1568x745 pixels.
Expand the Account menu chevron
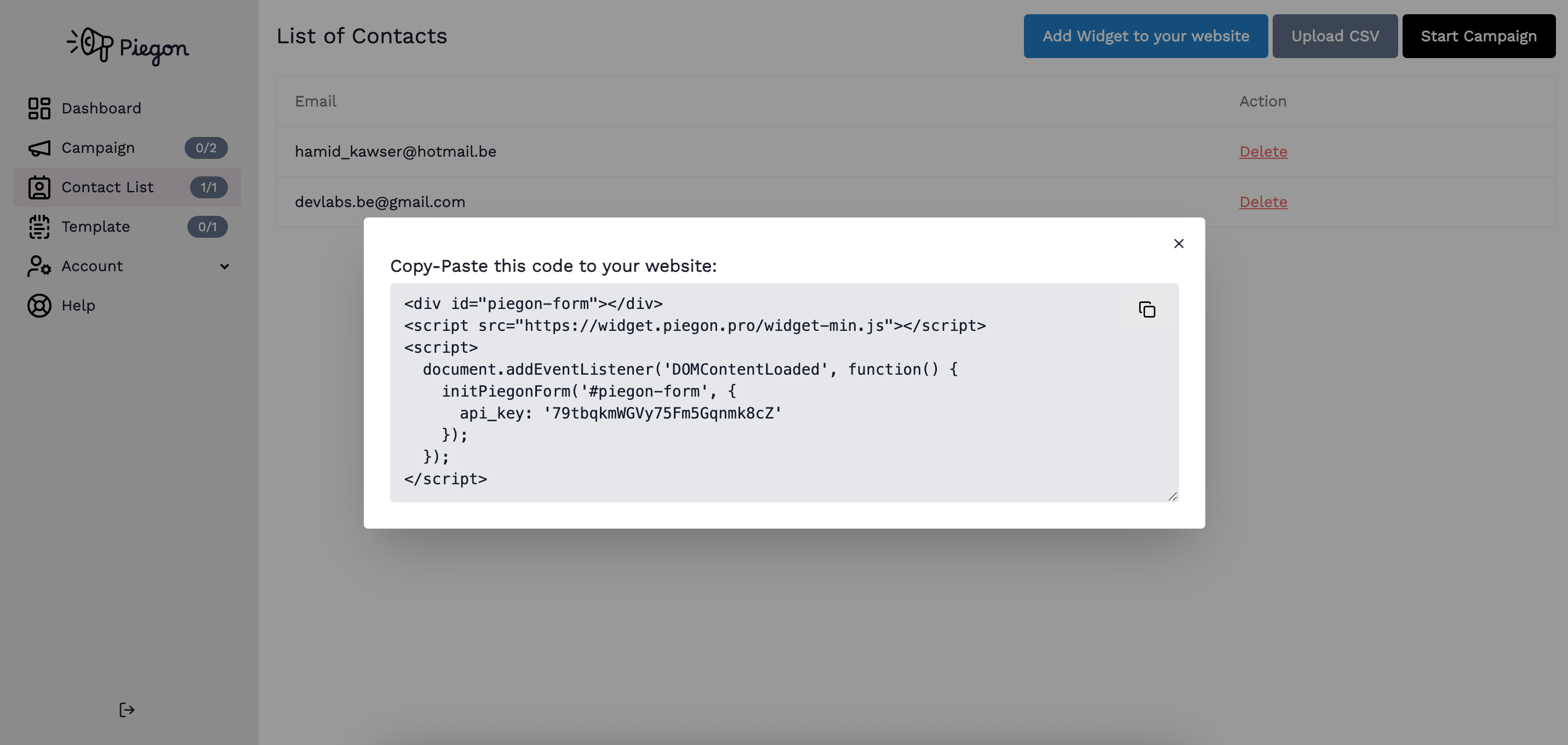(225, 267)
